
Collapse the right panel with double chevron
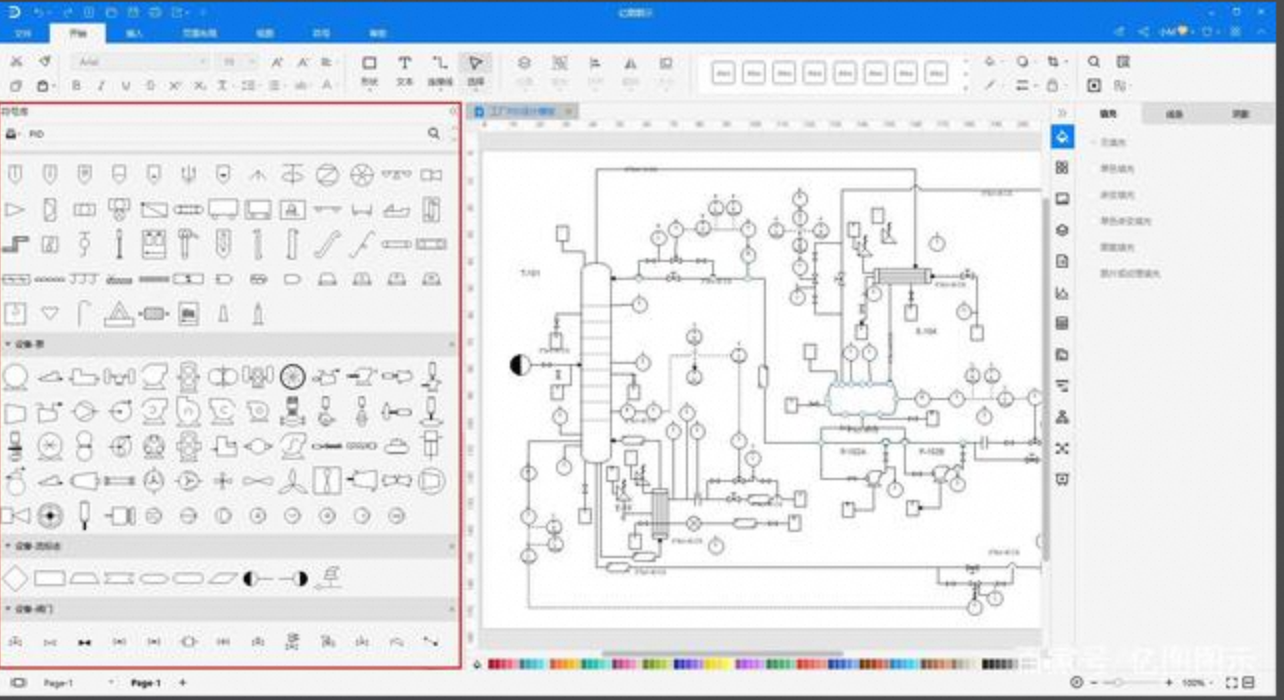(1062, 113)
